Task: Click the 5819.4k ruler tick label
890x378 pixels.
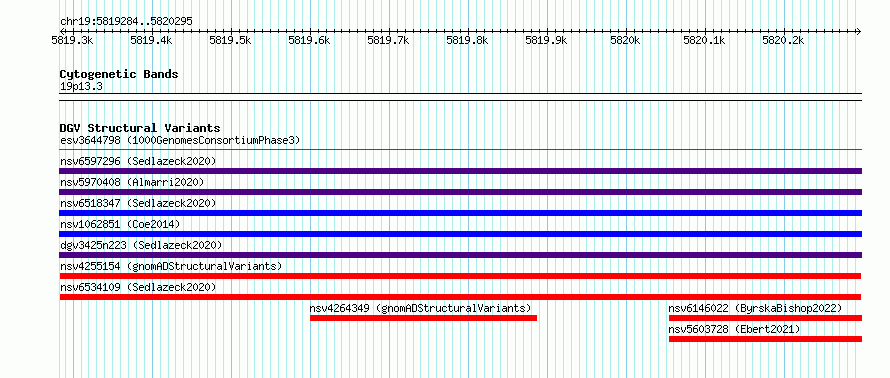Action: (x=151, y=40)
